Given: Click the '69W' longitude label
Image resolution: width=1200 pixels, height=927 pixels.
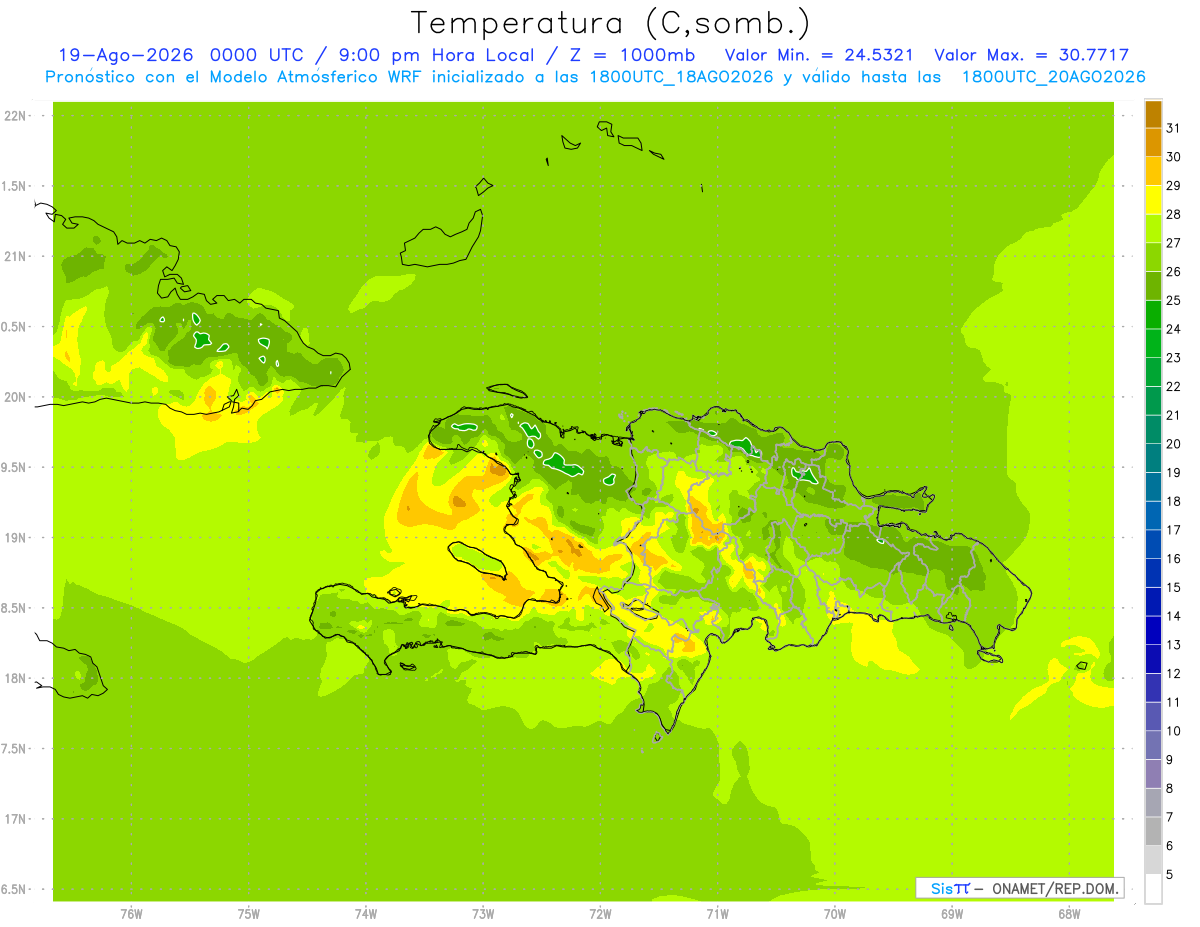Looking at the screenshot, I should point(951,913).
